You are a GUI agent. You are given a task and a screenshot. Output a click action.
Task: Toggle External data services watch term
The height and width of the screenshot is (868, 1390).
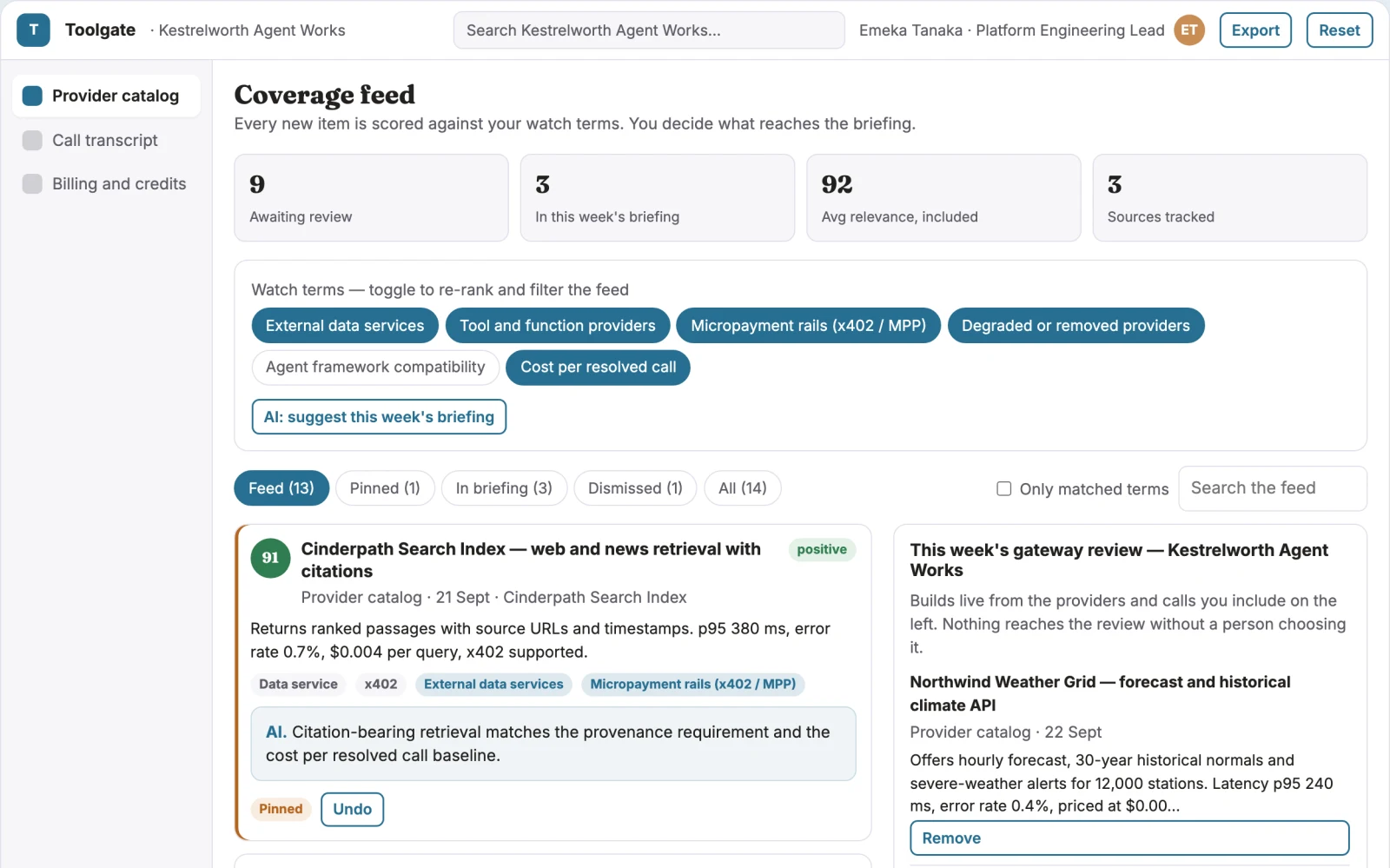(x=345, y=326)
